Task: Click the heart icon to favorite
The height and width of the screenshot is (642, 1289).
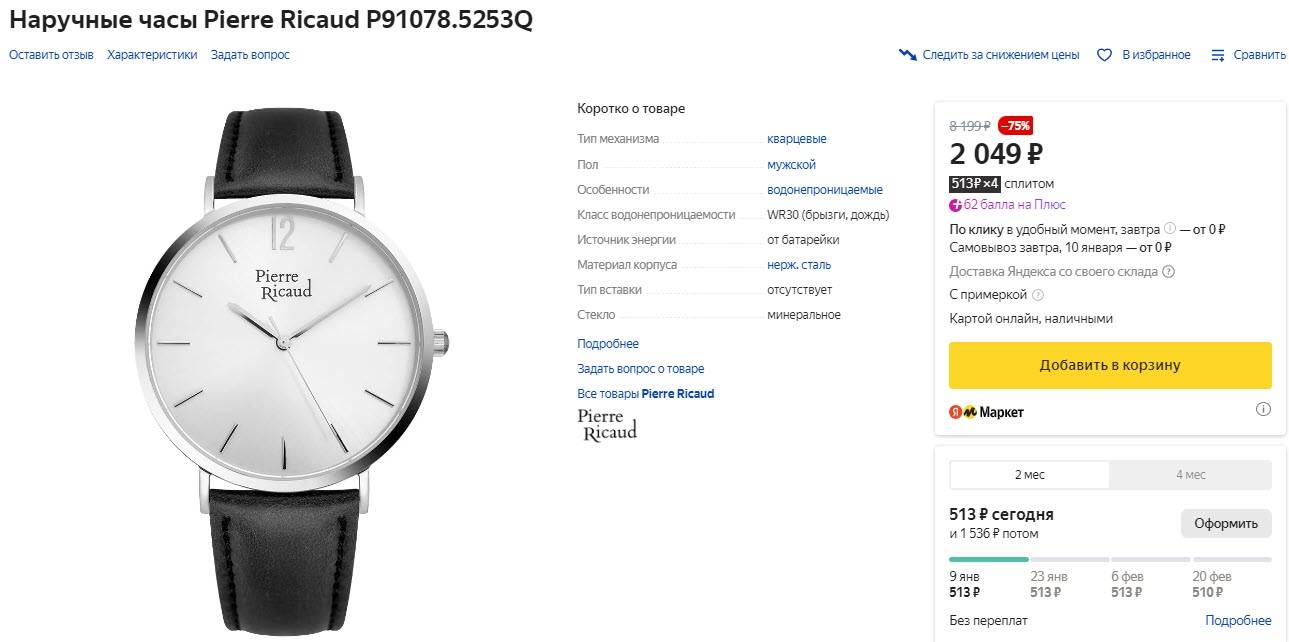Action: pyautogui.click(x=1104, y=55)
